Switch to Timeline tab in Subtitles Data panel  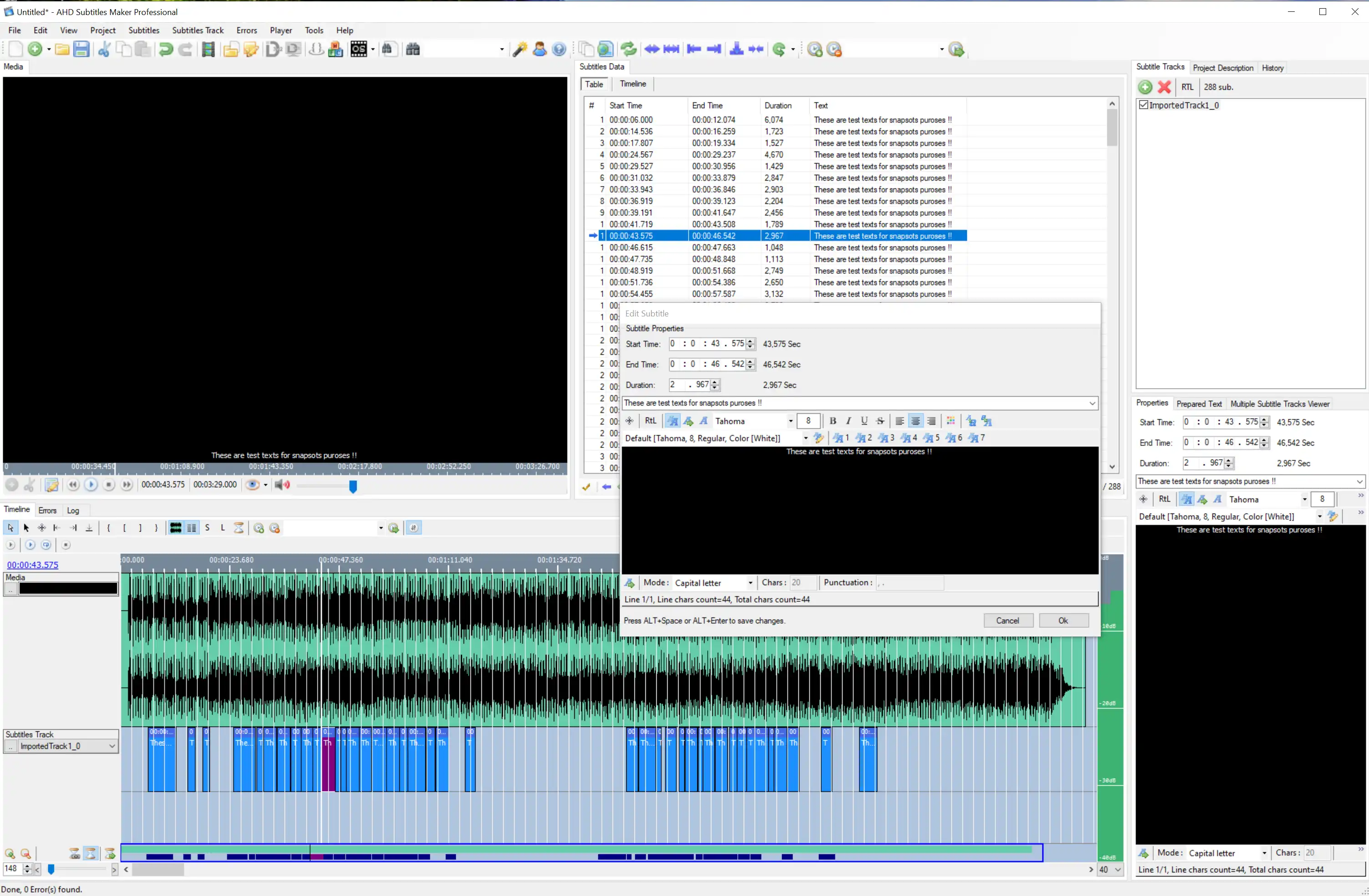633,84
